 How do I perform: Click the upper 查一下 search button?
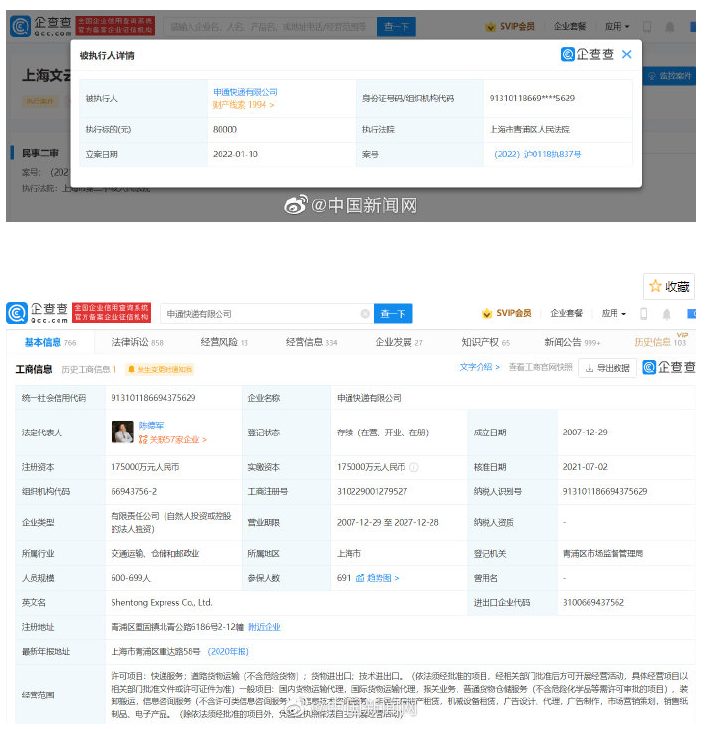(396, 27)
